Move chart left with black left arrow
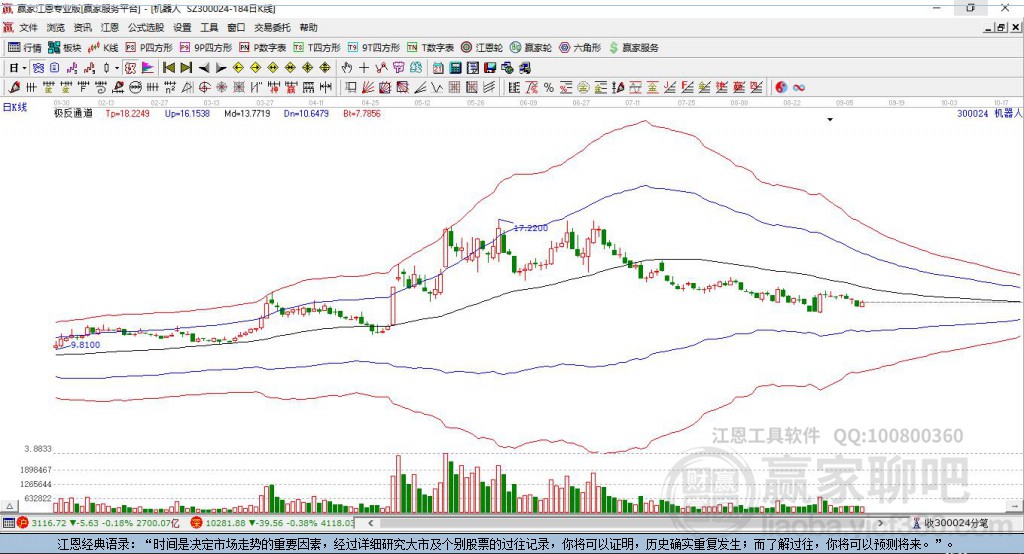Screen dimensions: 1024x554 204,68
